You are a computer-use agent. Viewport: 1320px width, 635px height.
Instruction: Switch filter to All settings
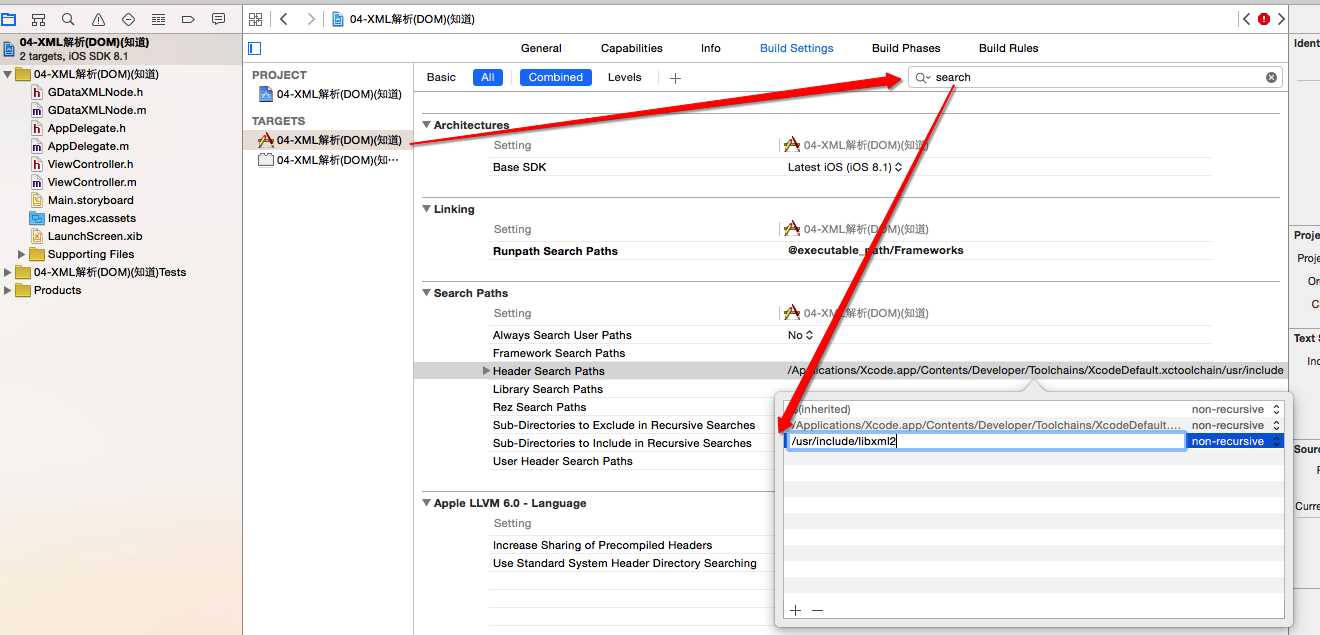(488, 77)
